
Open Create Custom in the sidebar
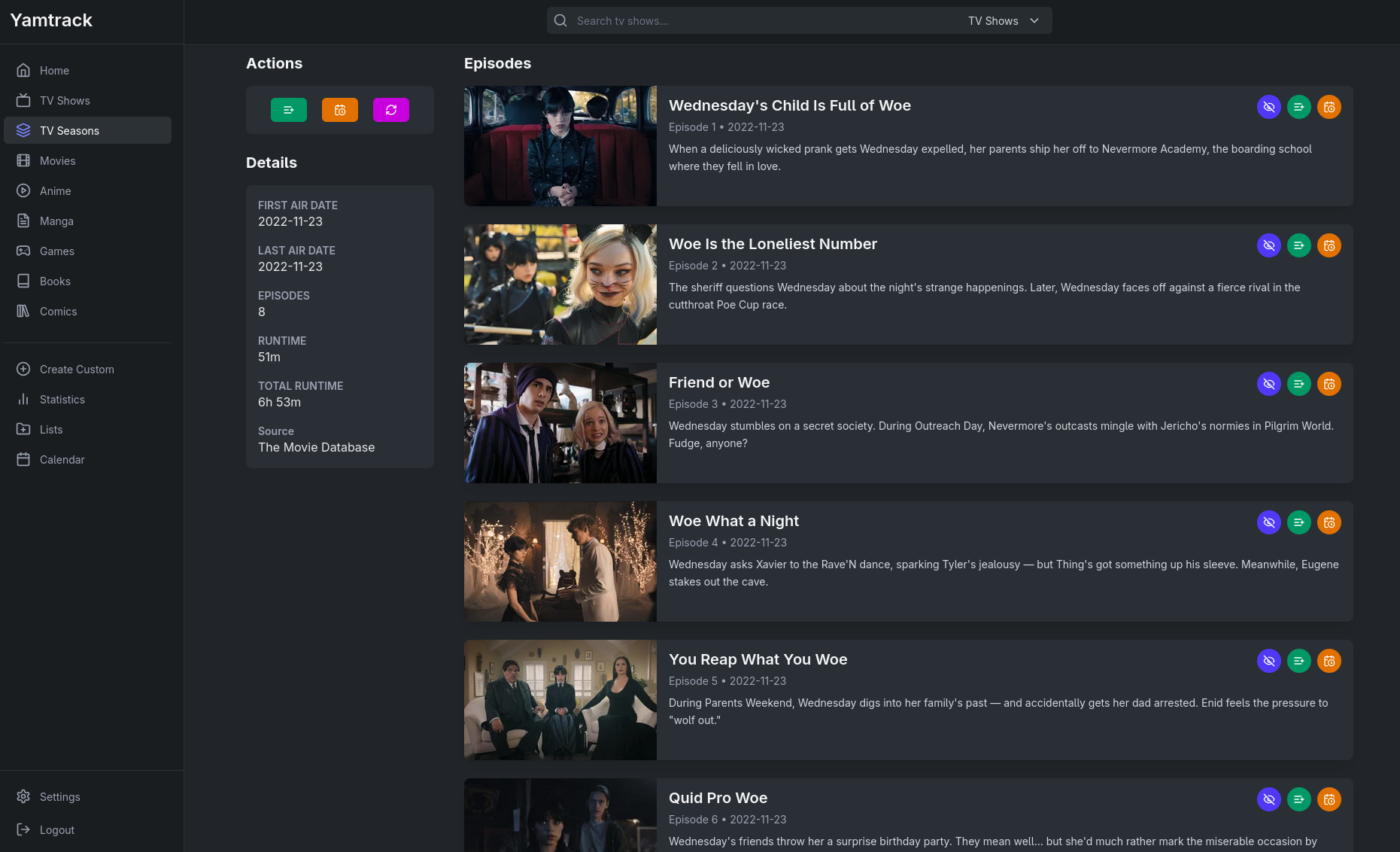pyautogui.click(x=77, y=370)
